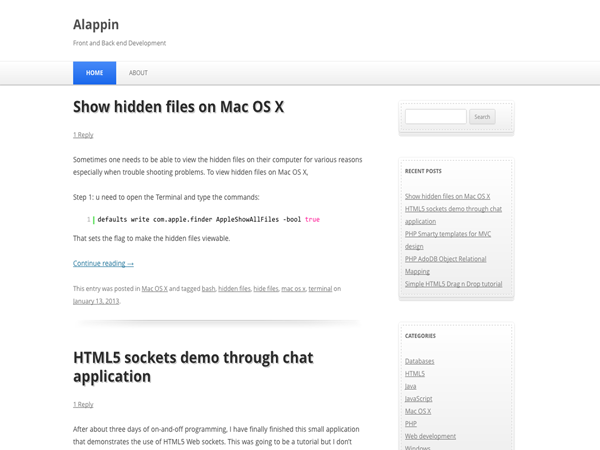Open 'Show hidden files on Mac OS X' post title
The image size is (600, 450).
pos(178,106)
